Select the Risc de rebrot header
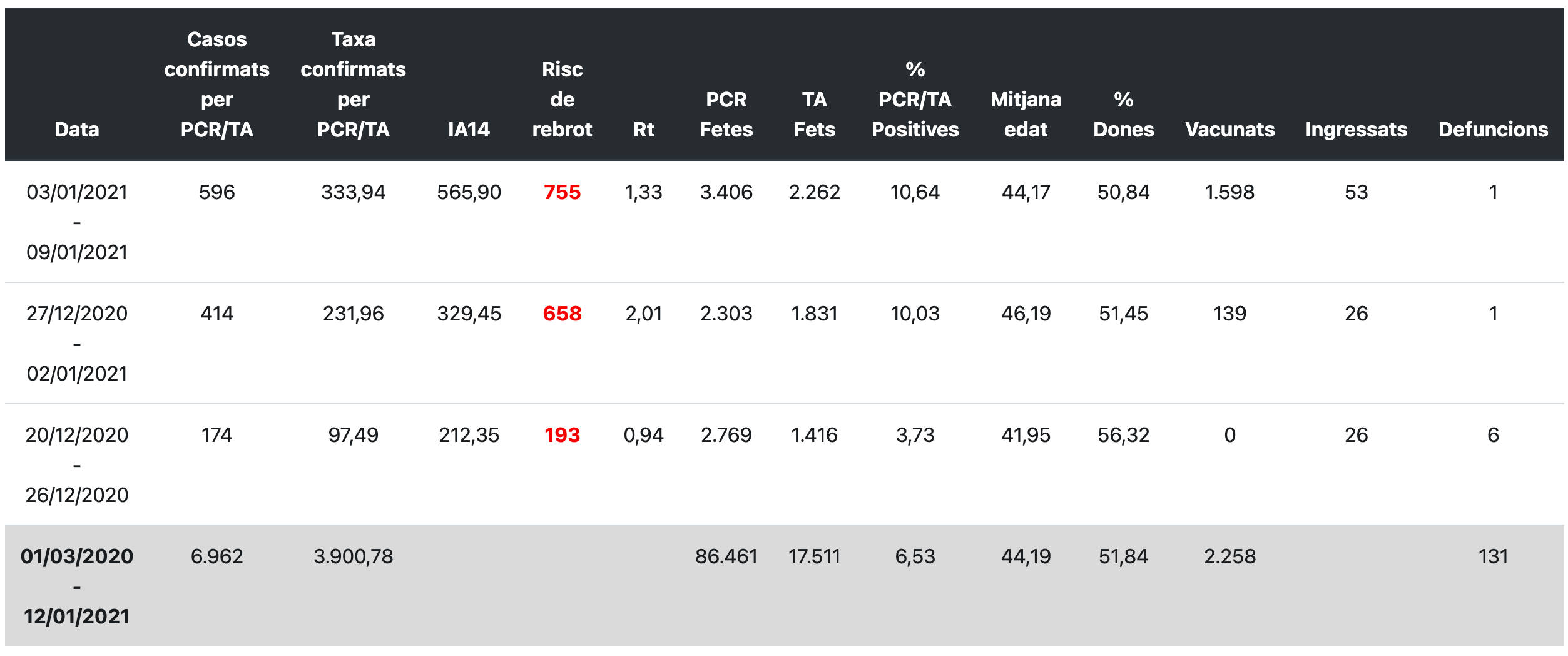 click(x=562, y=100)
